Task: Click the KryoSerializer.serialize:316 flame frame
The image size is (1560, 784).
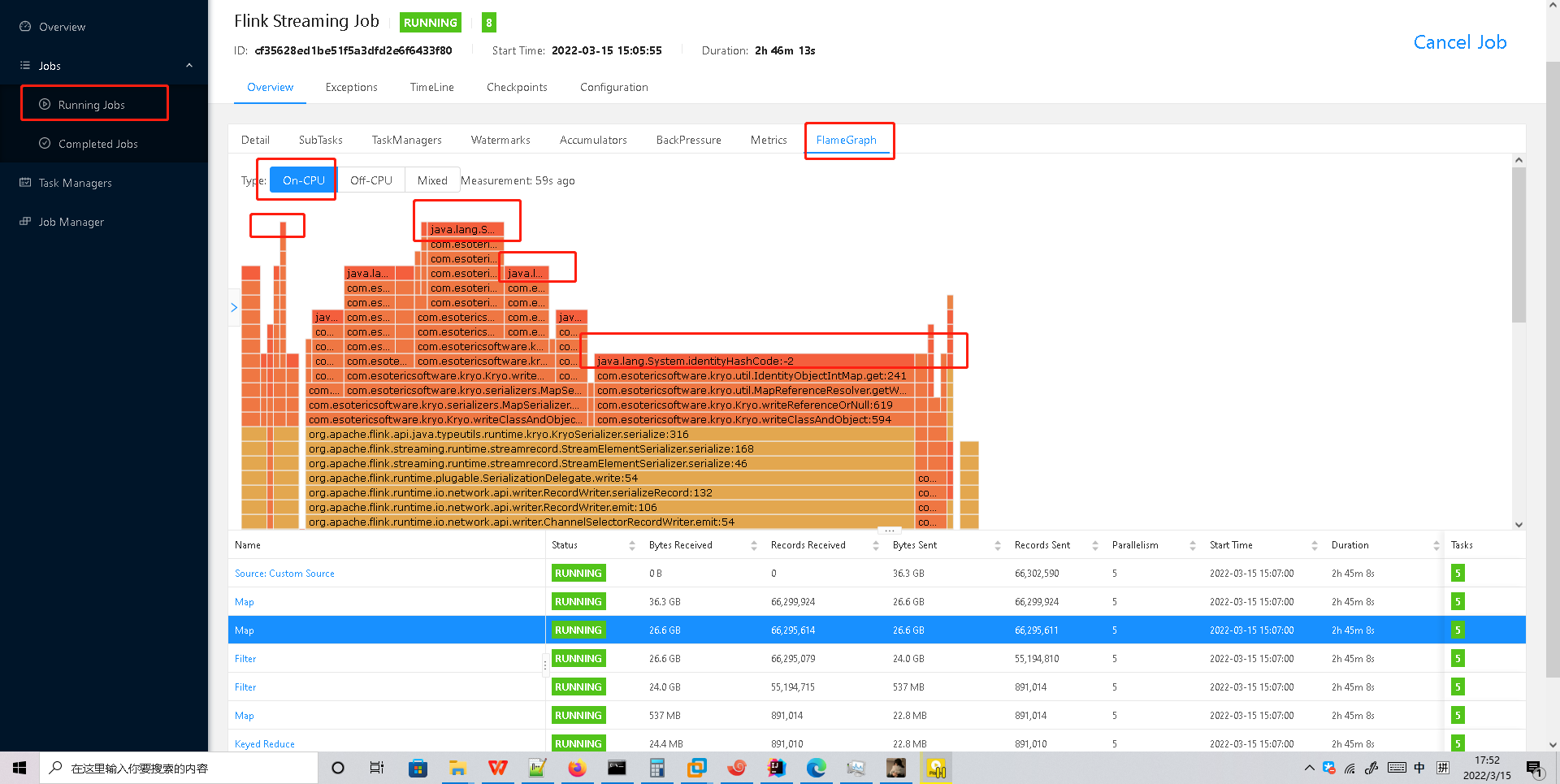Action: (x=611, y=434)
